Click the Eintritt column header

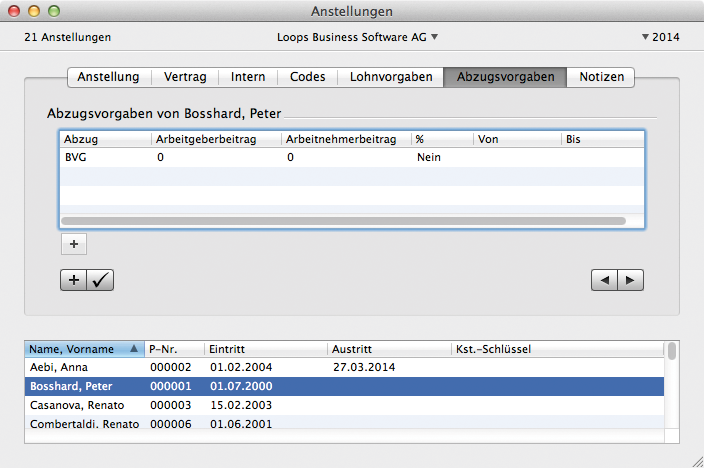point(265,349)
